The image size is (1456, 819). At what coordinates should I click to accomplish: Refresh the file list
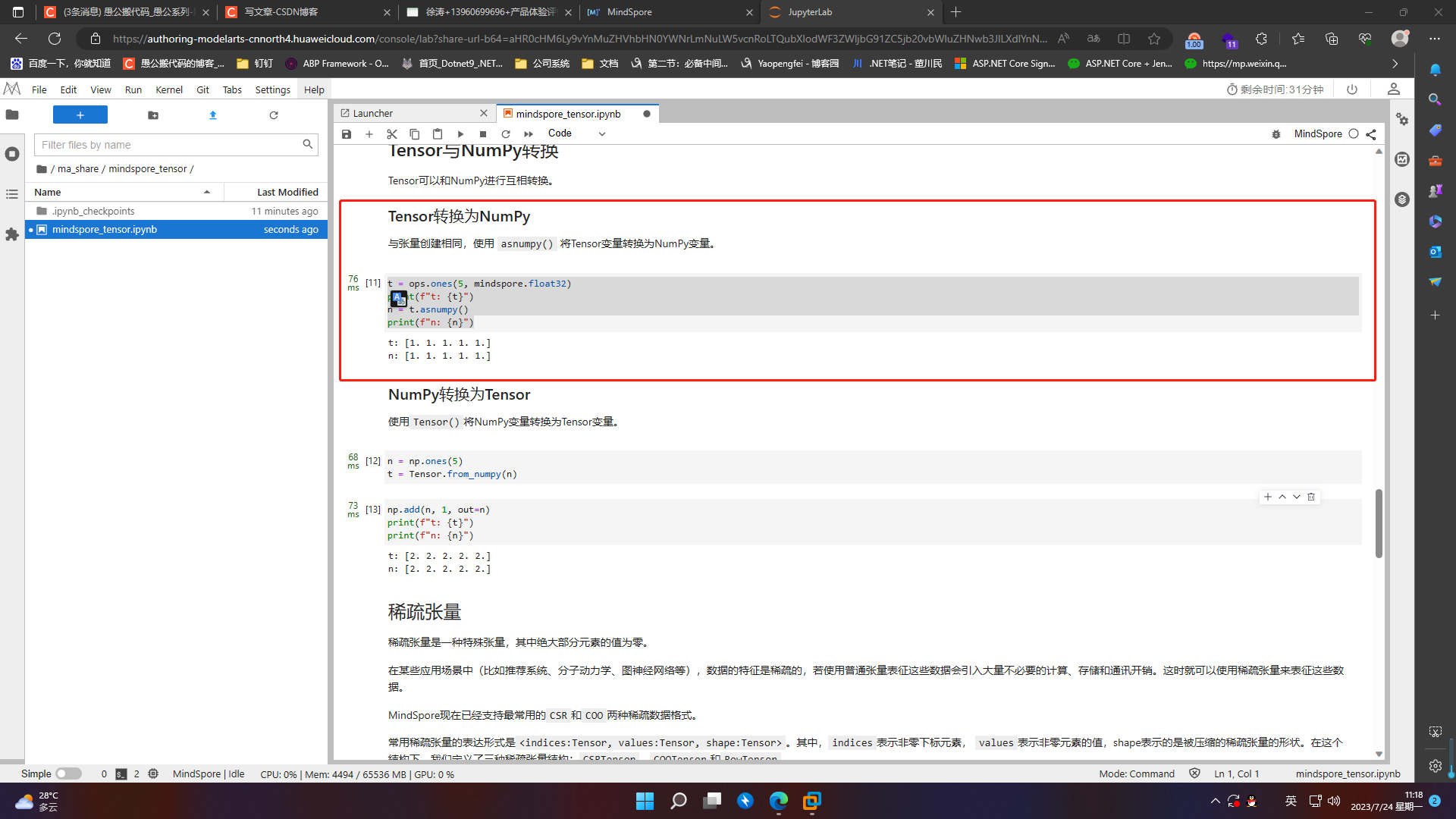274,115
